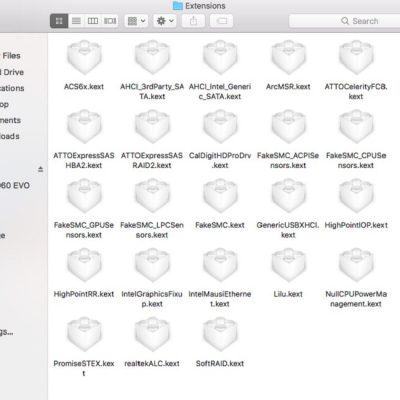Open the gear action menu

pos(165,21)
